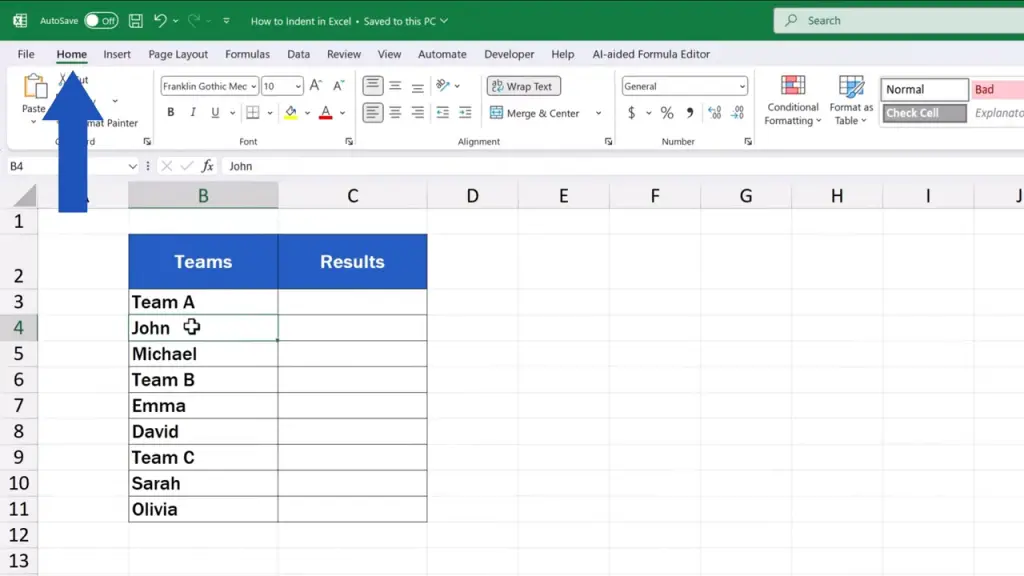Toggle the Wrap Text button
This screenshot has height=576, width=1024.
pos(524,87)
